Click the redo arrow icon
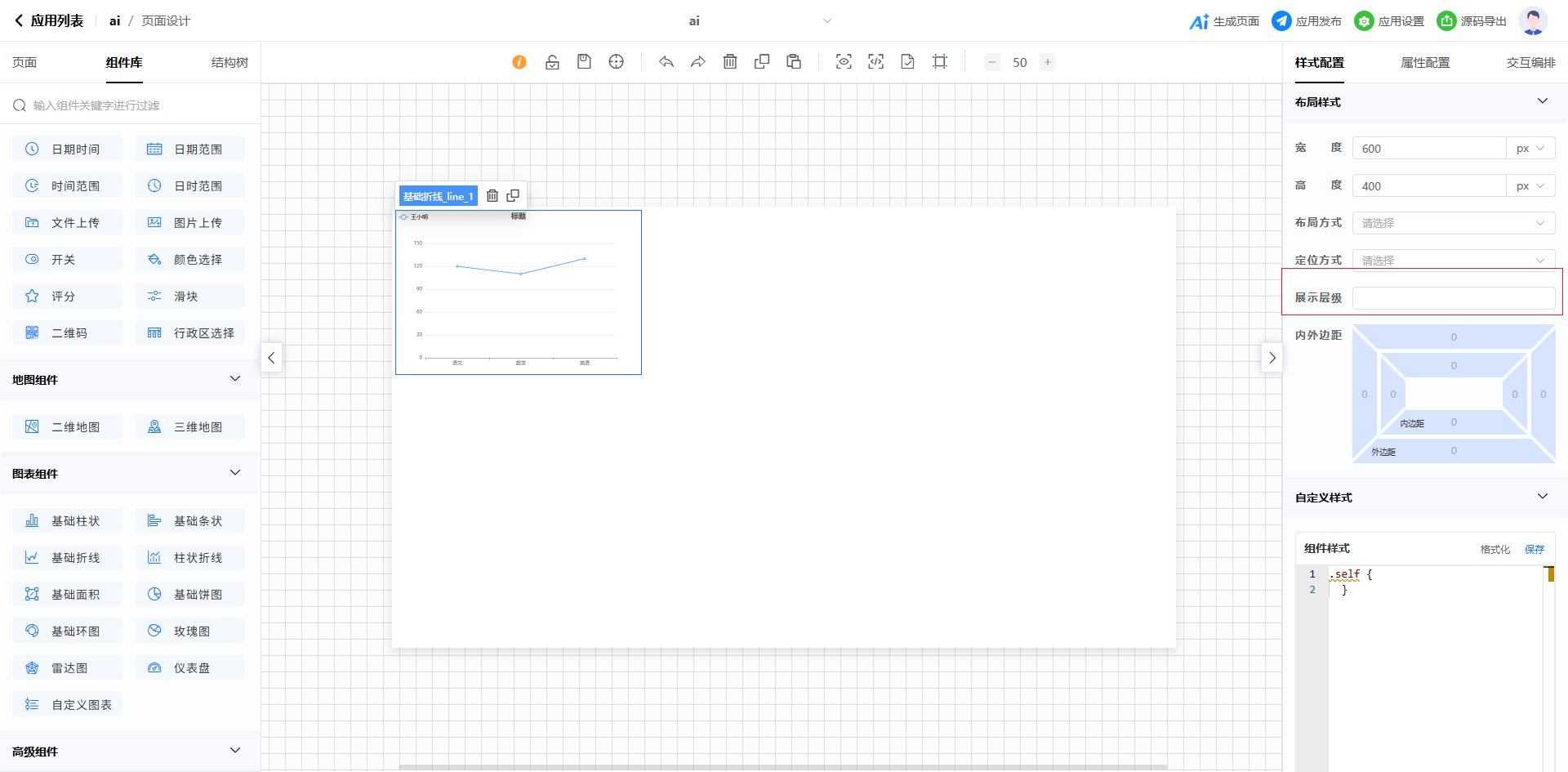 (x=698, y=62)
